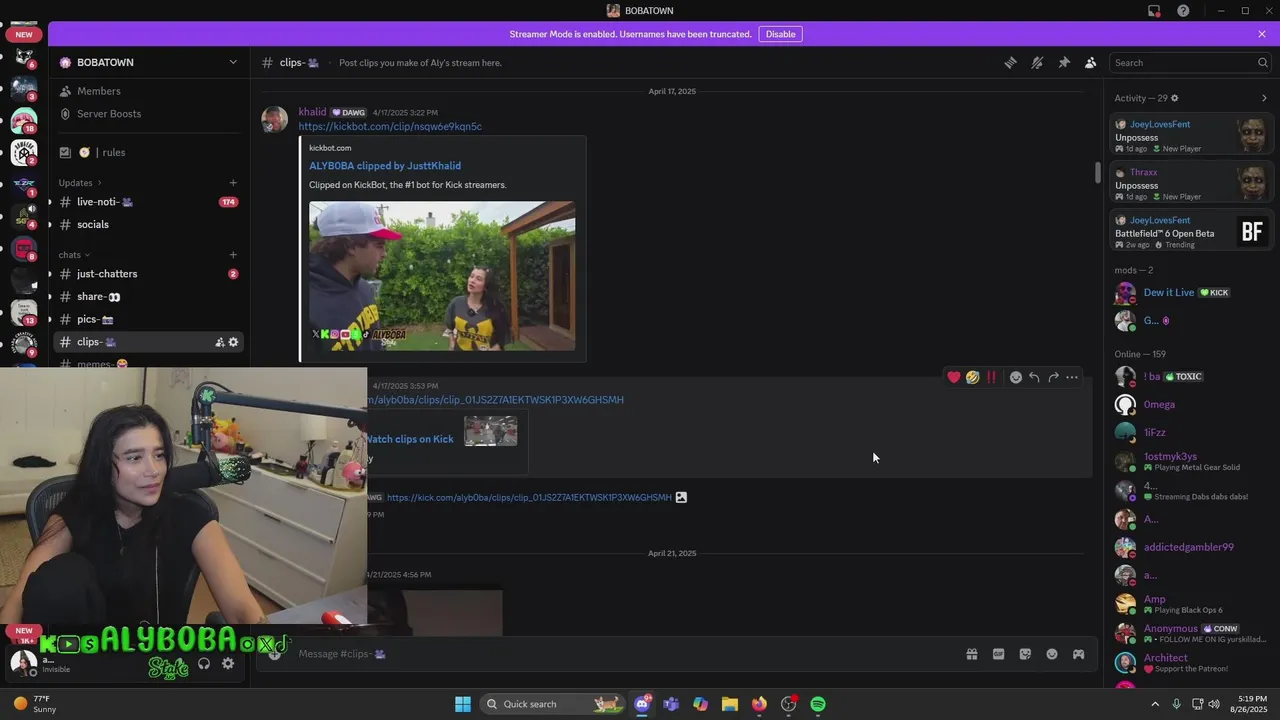
Task: Open the pics channel
Action: 150,319
